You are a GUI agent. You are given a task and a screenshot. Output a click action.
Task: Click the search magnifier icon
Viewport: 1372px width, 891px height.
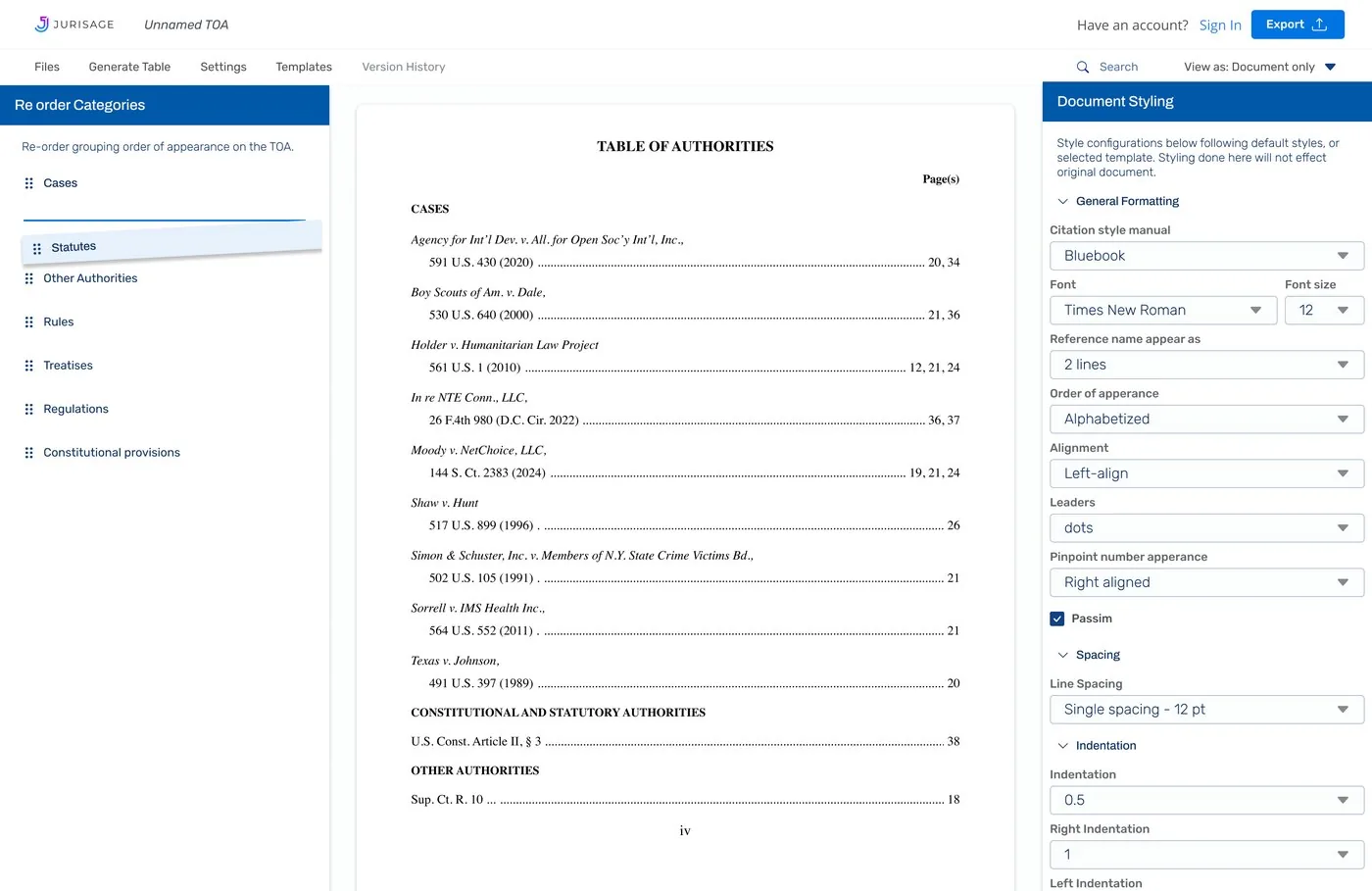(x=1083, y=67)
